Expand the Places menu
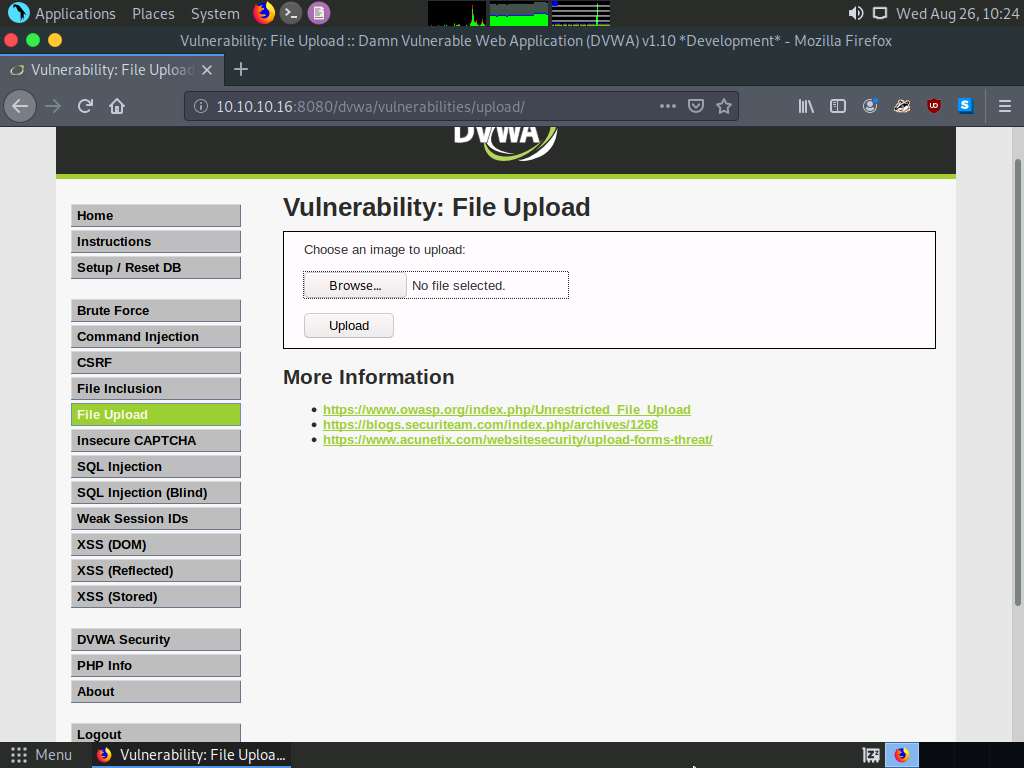Viewport: 1024px width, 768px height. coord(152,13)
